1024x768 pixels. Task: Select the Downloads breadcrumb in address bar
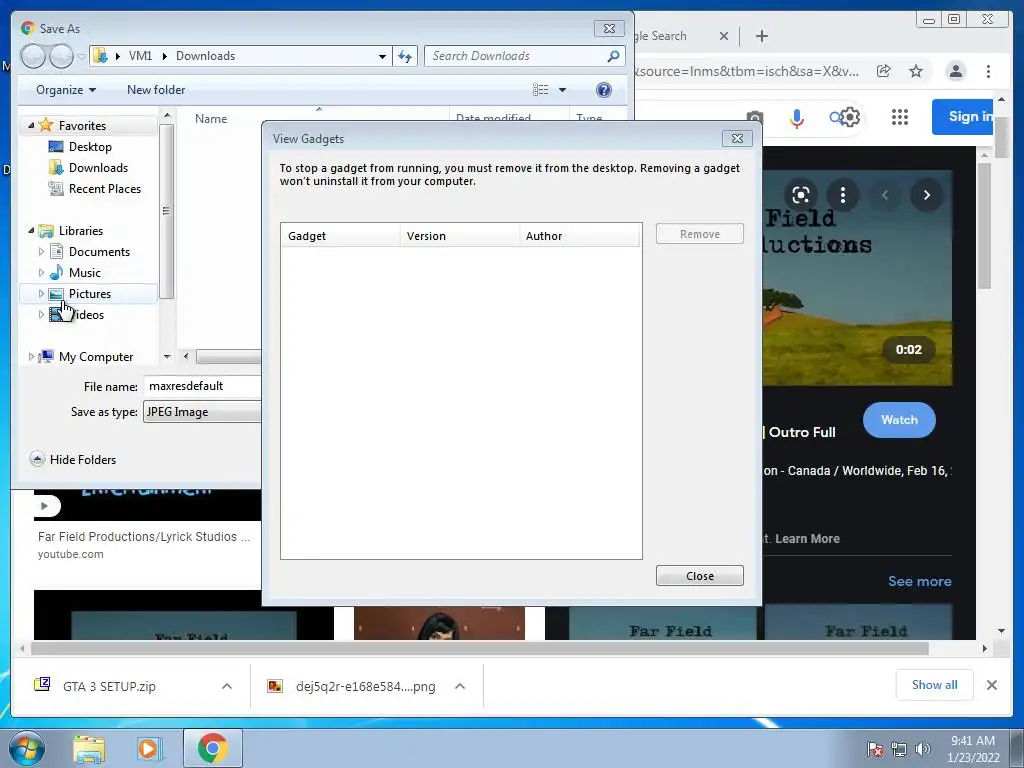[x=205, y=56]
